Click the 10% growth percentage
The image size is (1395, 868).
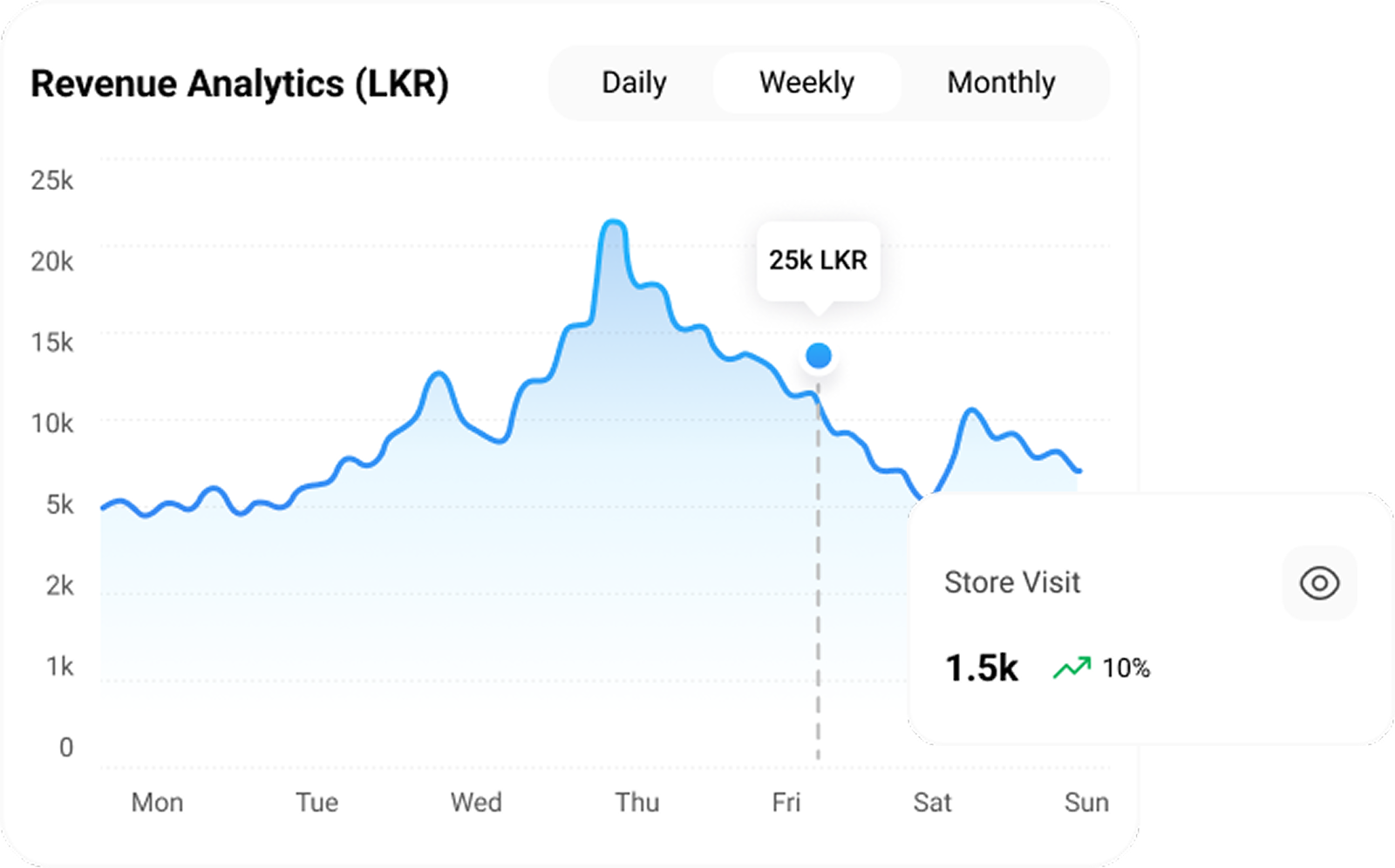click(x=1126, y=669)
